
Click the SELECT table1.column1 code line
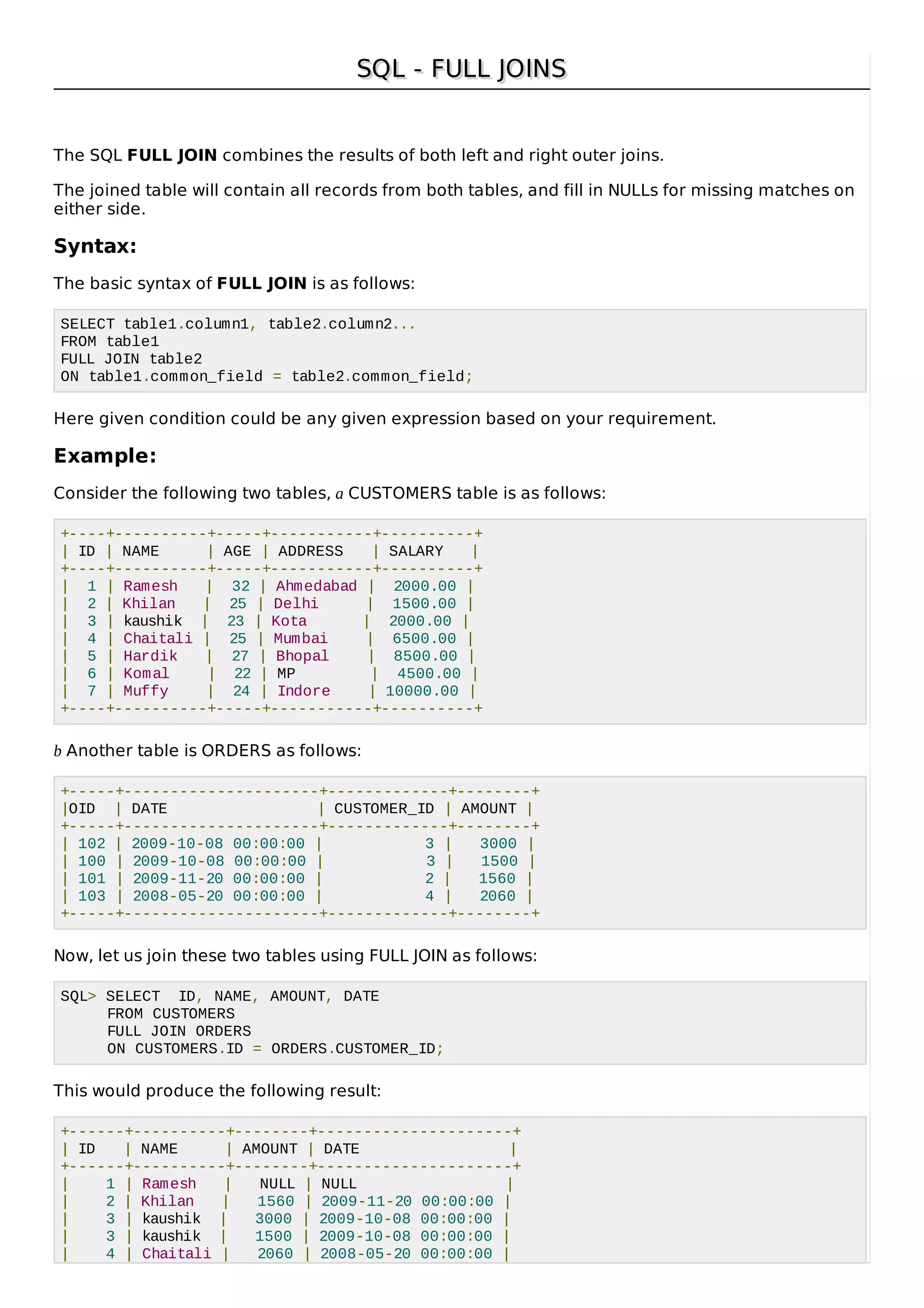point(237,324)
